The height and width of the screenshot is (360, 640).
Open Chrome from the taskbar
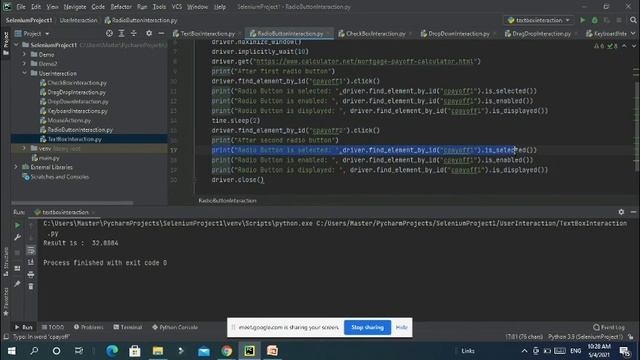tap(227, 351)
